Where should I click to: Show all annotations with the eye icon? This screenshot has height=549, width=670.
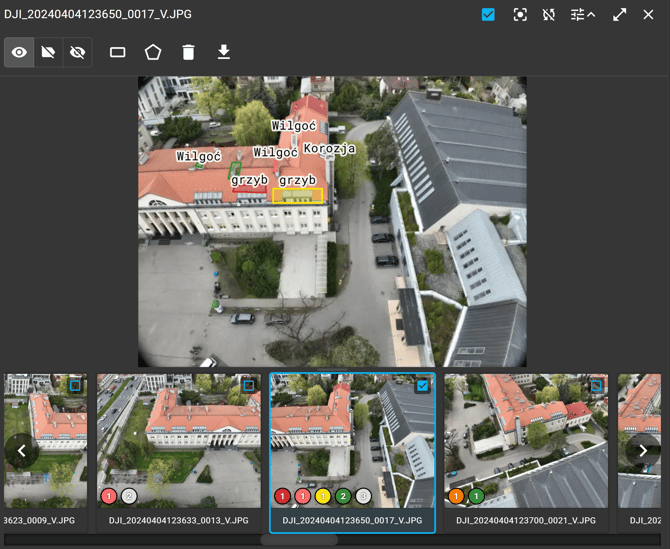[x=19, y=53]
